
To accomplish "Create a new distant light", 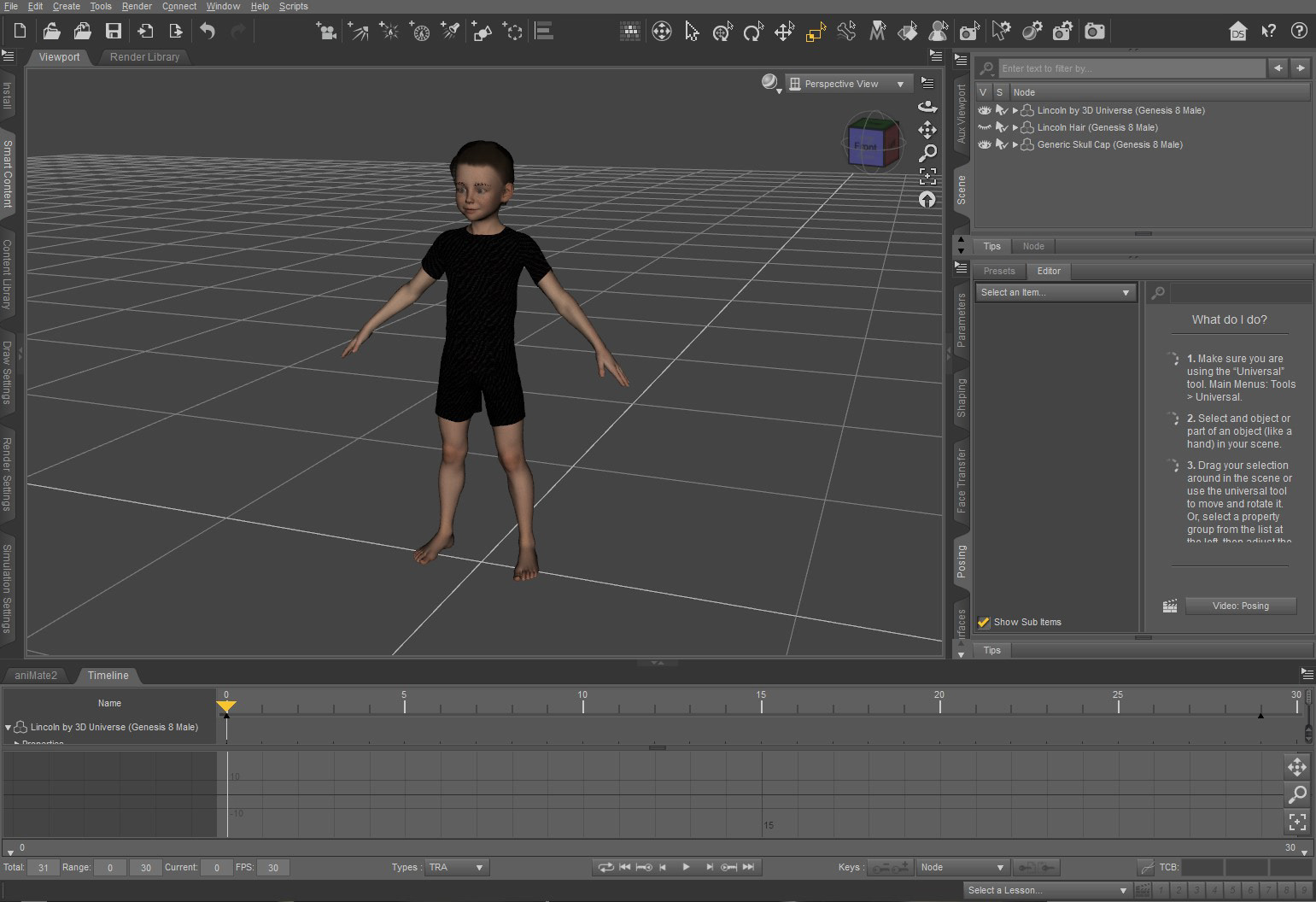I will click(358, 32).
